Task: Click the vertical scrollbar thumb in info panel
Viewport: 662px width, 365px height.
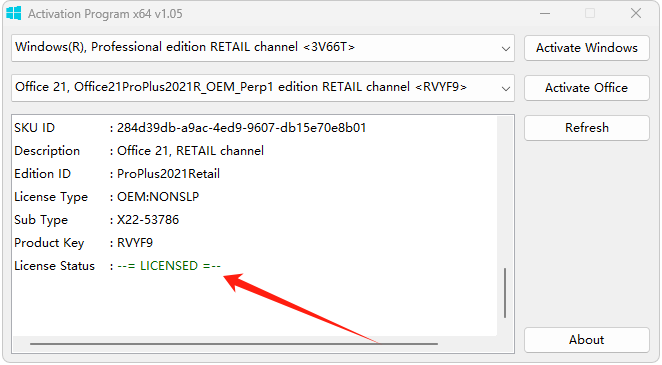Action: click(505, 293)
